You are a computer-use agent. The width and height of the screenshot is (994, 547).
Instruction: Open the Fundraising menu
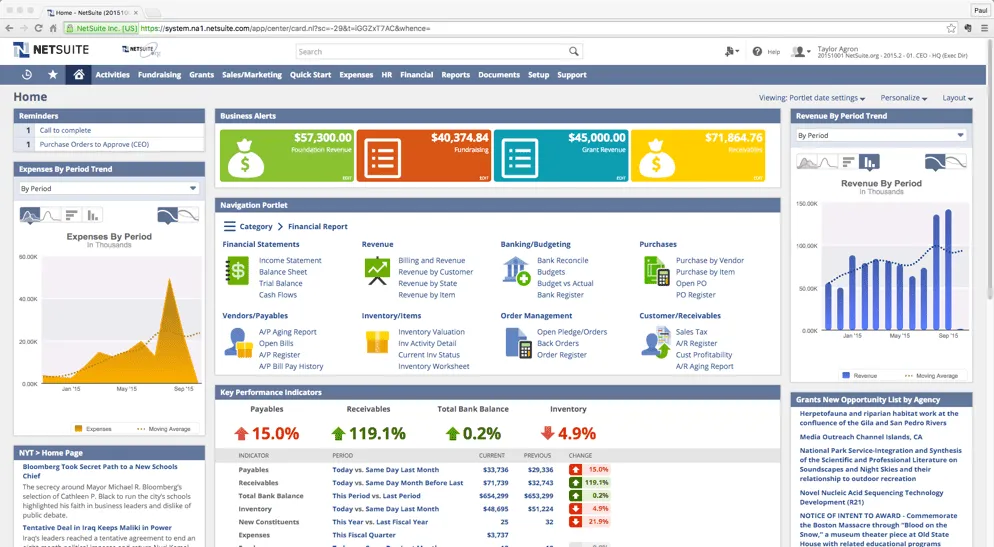(159, 75)
